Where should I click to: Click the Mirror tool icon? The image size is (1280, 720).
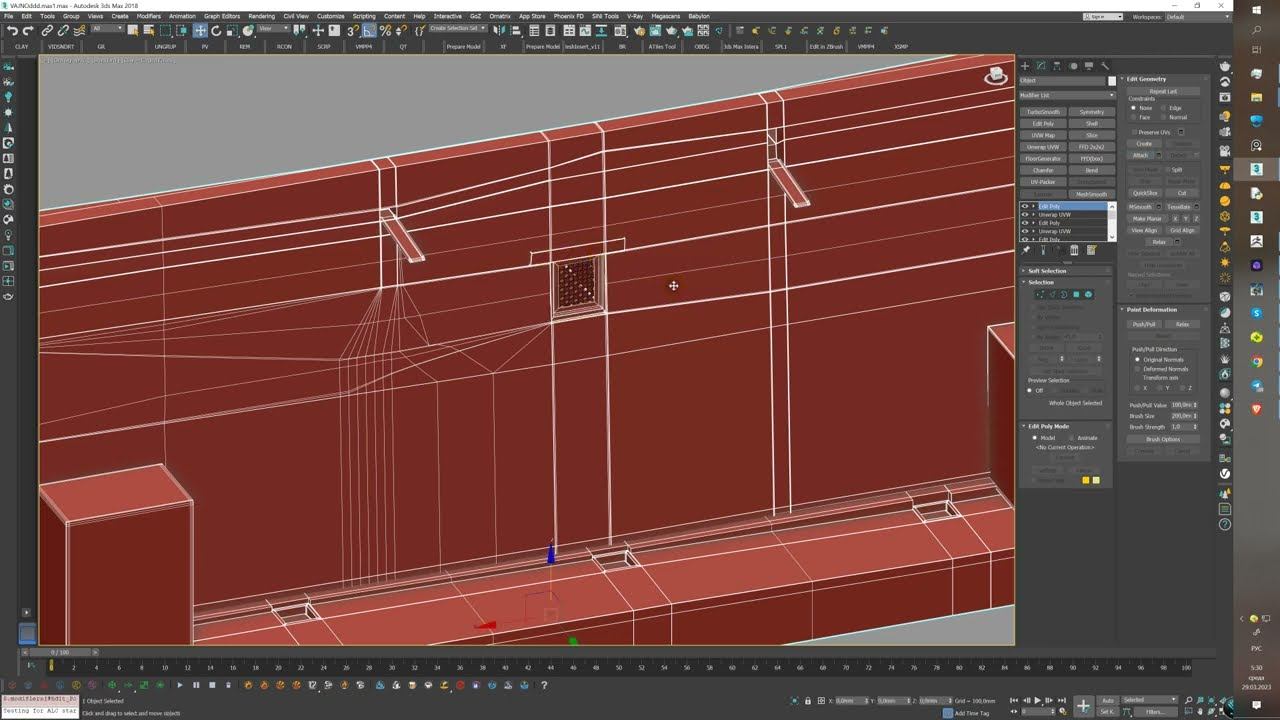pyautogui.click(x=497, y=31)
